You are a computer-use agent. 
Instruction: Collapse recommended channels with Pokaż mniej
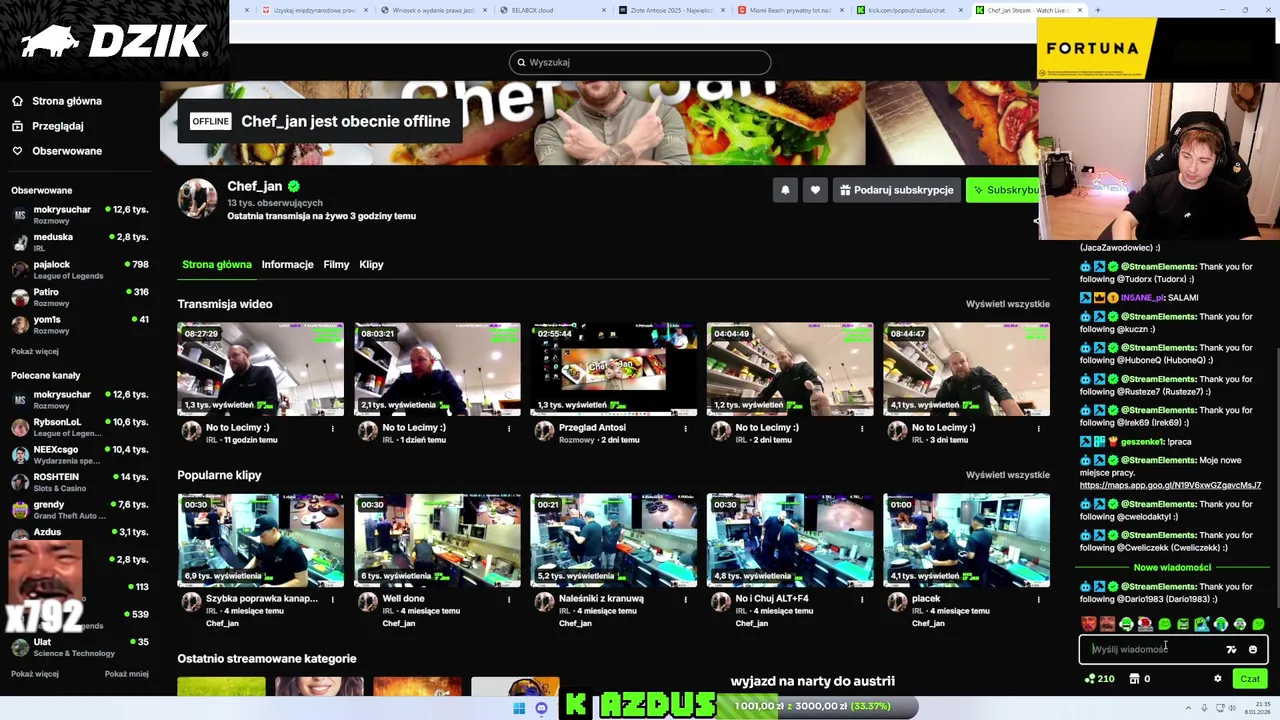tap(126, 674)
